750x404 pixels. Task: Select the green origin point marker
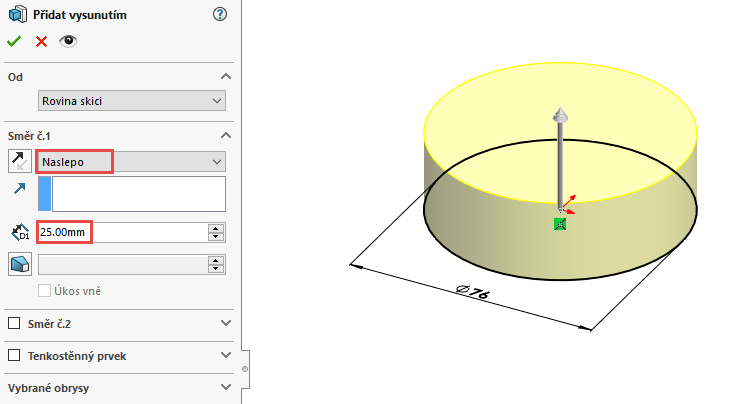coord(560,224)
